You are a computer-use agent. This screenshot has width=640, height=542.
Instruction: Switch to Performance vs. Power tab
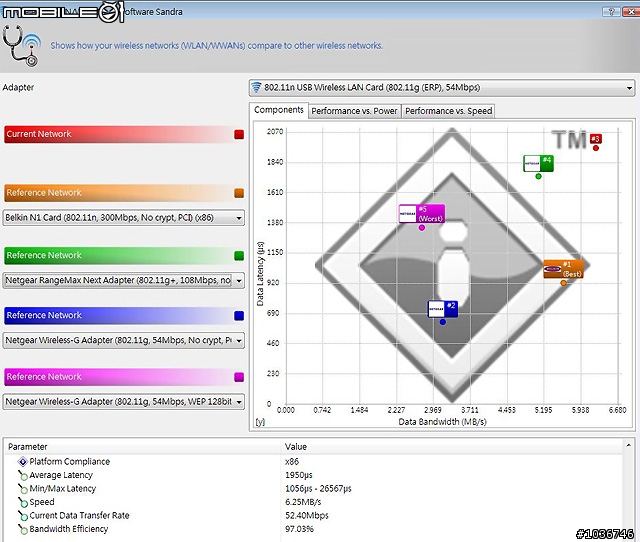point(354,111)
